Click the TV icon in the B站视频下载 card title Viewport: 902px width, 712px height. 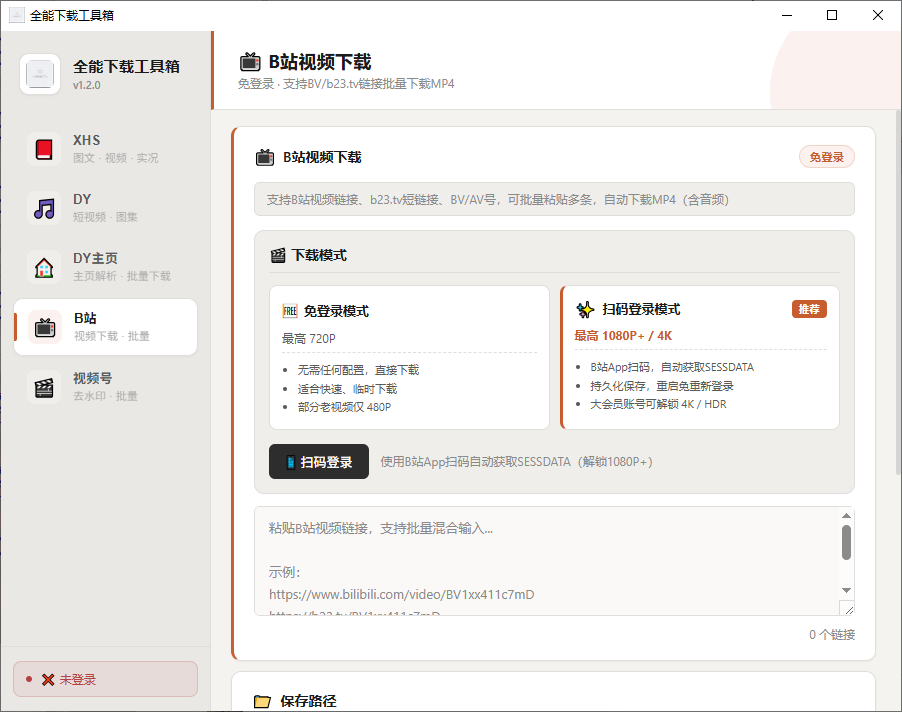coord(265,157)
